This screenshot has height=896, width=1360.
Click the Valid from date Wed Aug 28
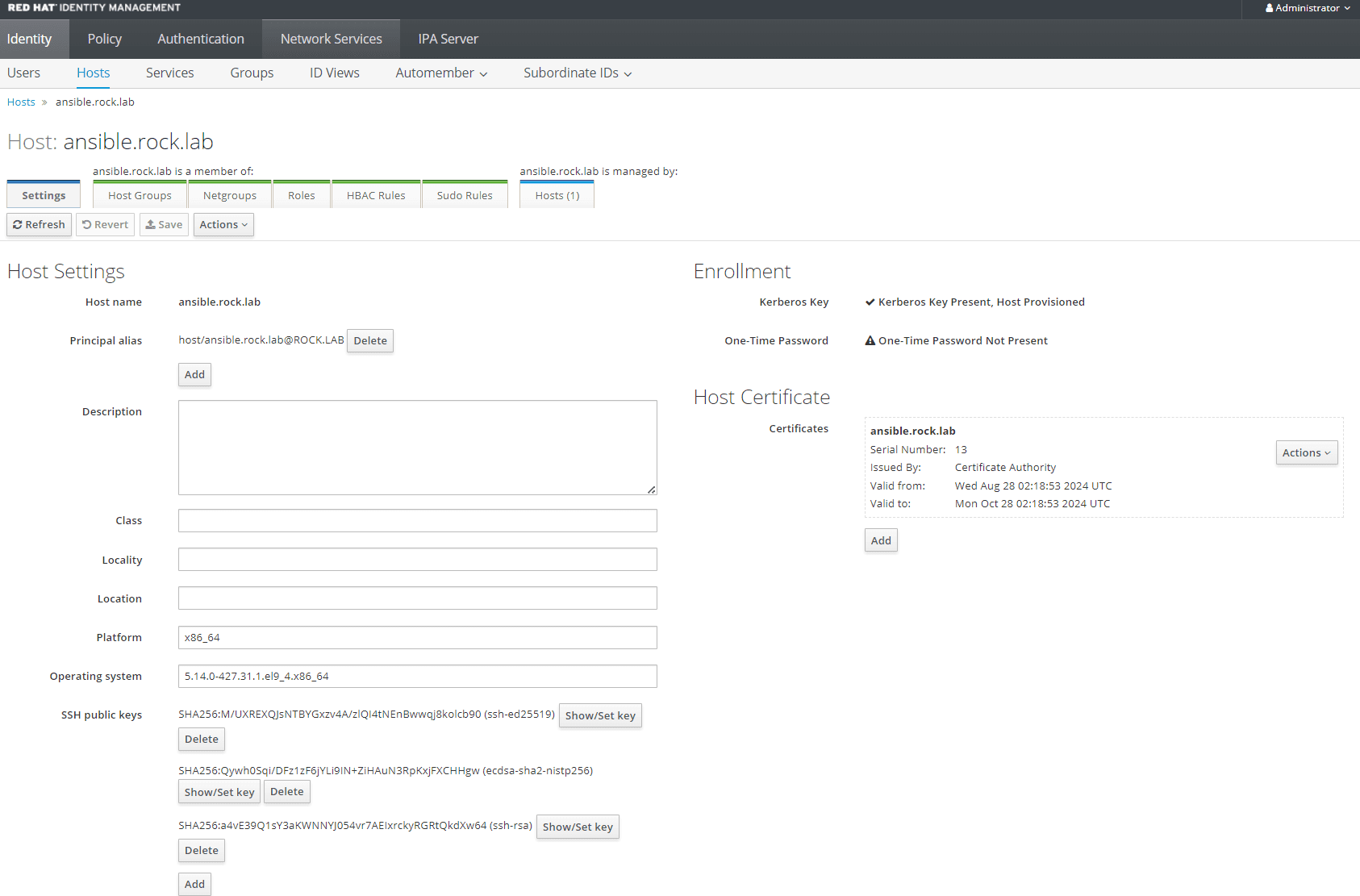(x=1033, y=486)
